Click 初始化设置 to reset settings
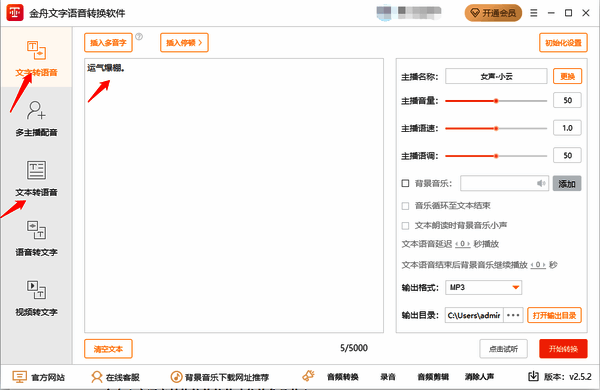Viewport: 600px width, 390px height. 563,42
